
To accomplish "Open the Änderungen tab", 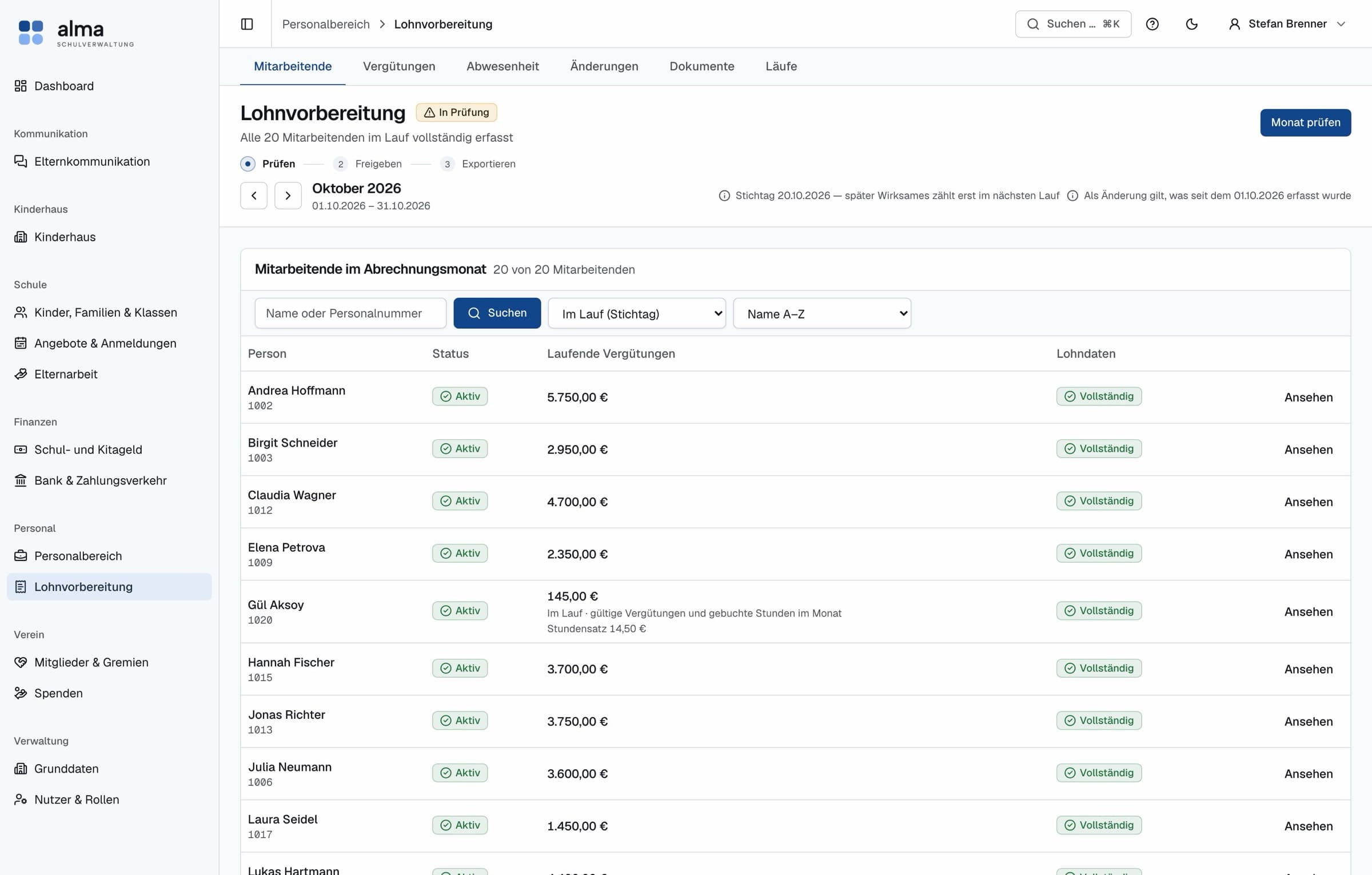I will click(x=604, y=66).
